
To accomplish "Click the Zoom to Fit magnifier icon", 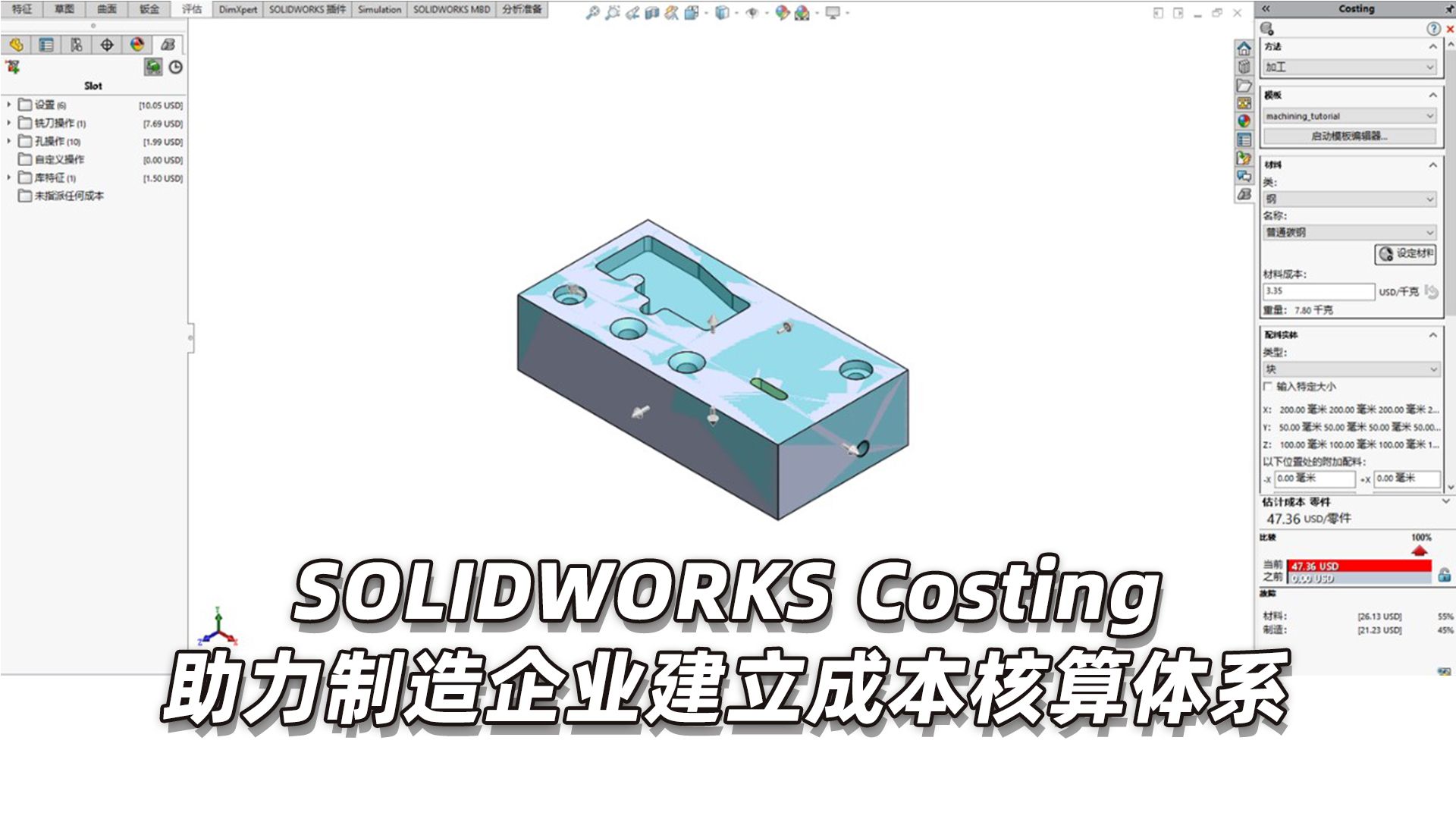I will click(x=593, y=12).
